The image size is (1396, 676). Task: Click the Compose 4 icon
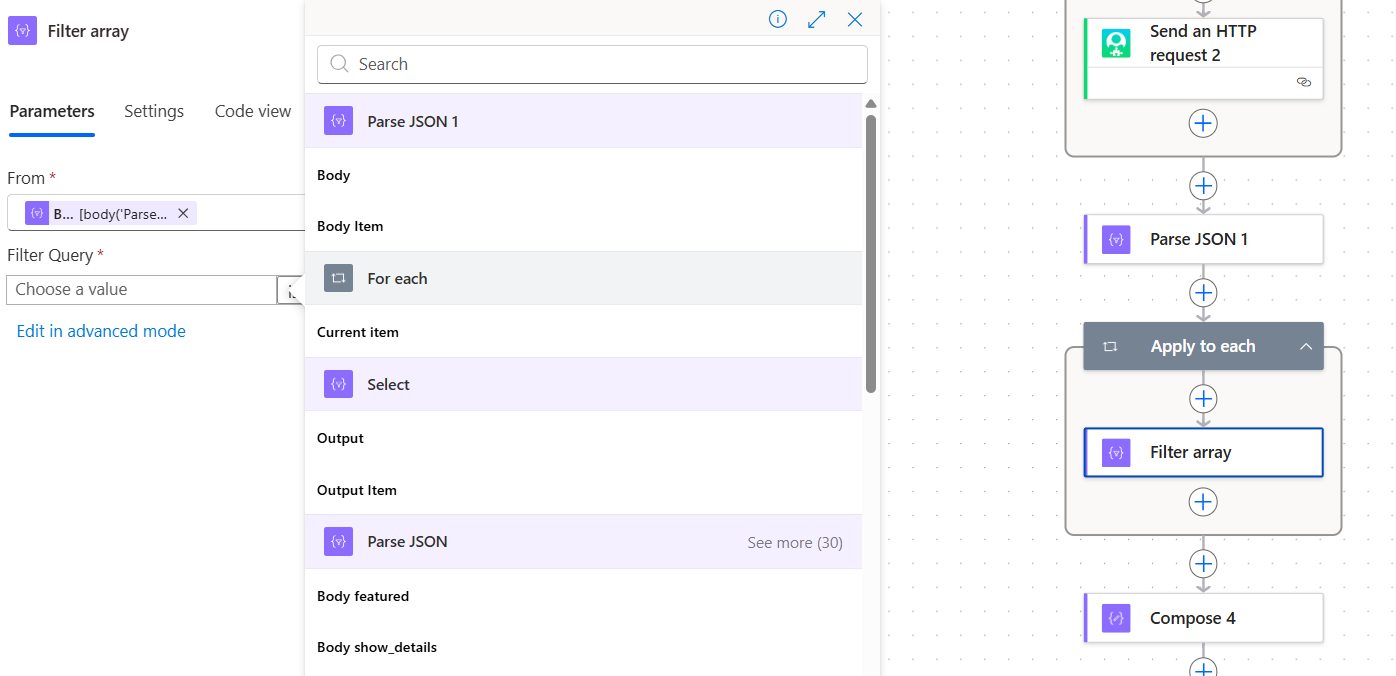pos(1116,618)
